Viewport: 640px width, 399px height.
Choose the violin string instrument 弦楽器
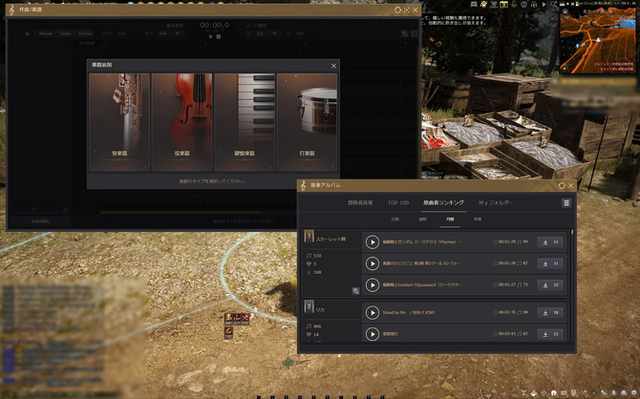(x=182, y=122)
